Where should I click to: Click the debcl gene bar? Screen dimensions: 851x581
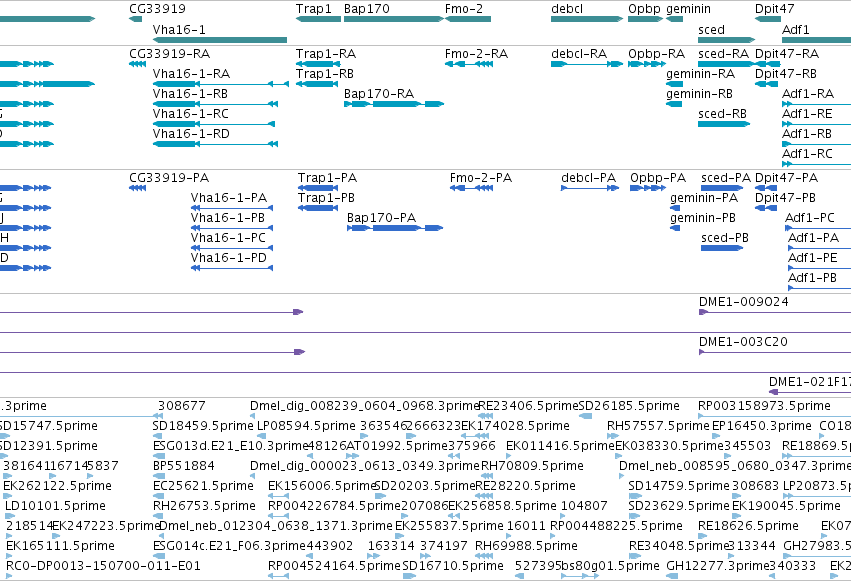tap(587, 19)
